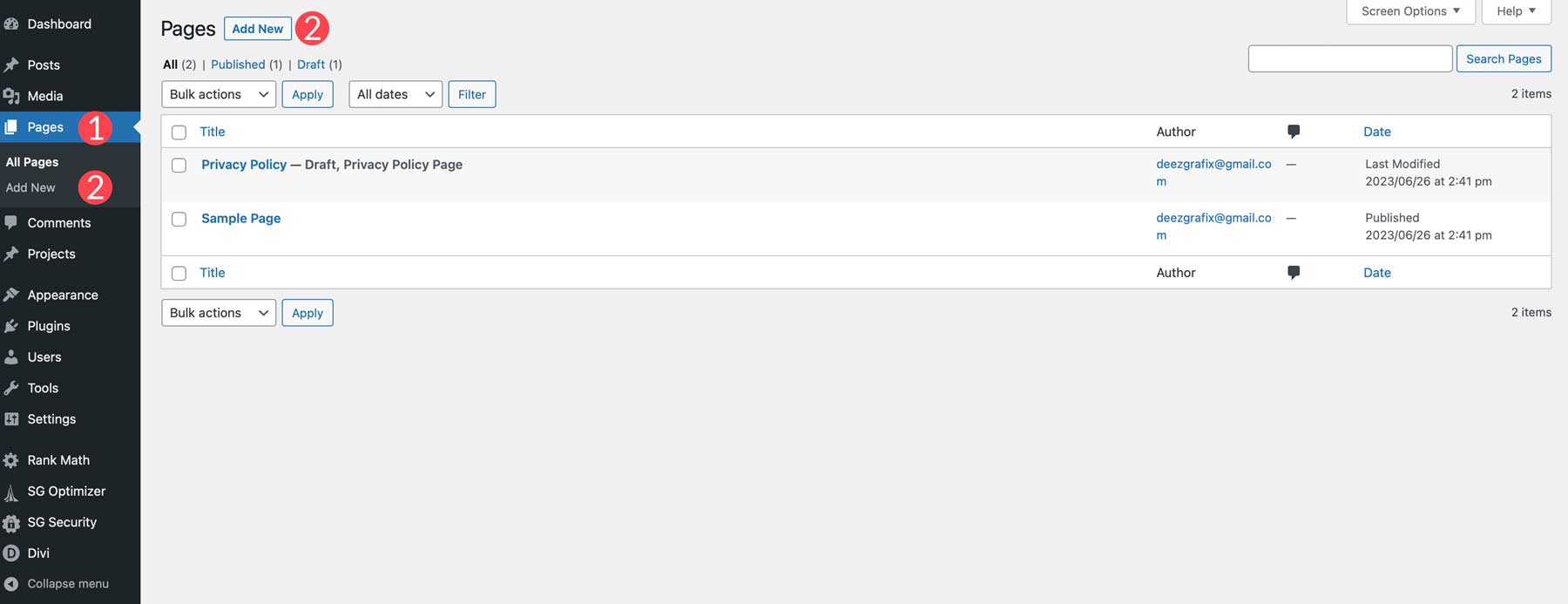Screen dimensions: 1568x604
Task: View only Published pages
Action: point(238,64)
